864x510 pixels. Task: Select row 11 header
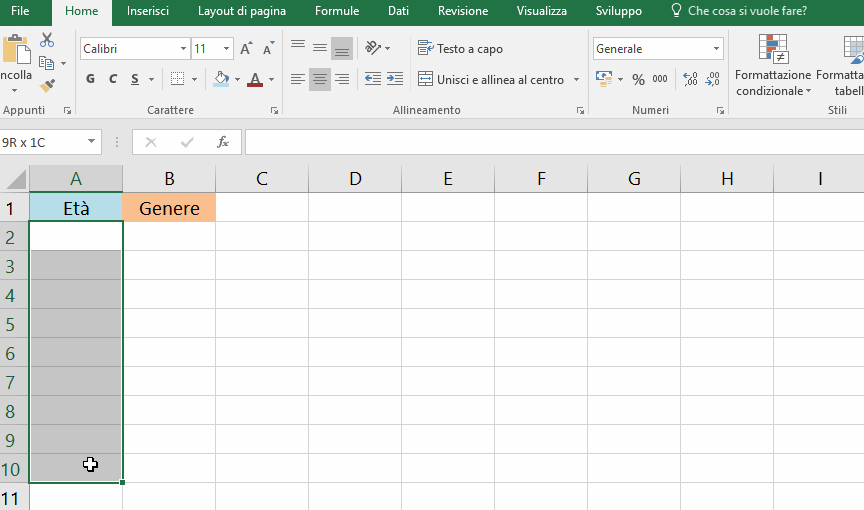click(x=14, y=498)
